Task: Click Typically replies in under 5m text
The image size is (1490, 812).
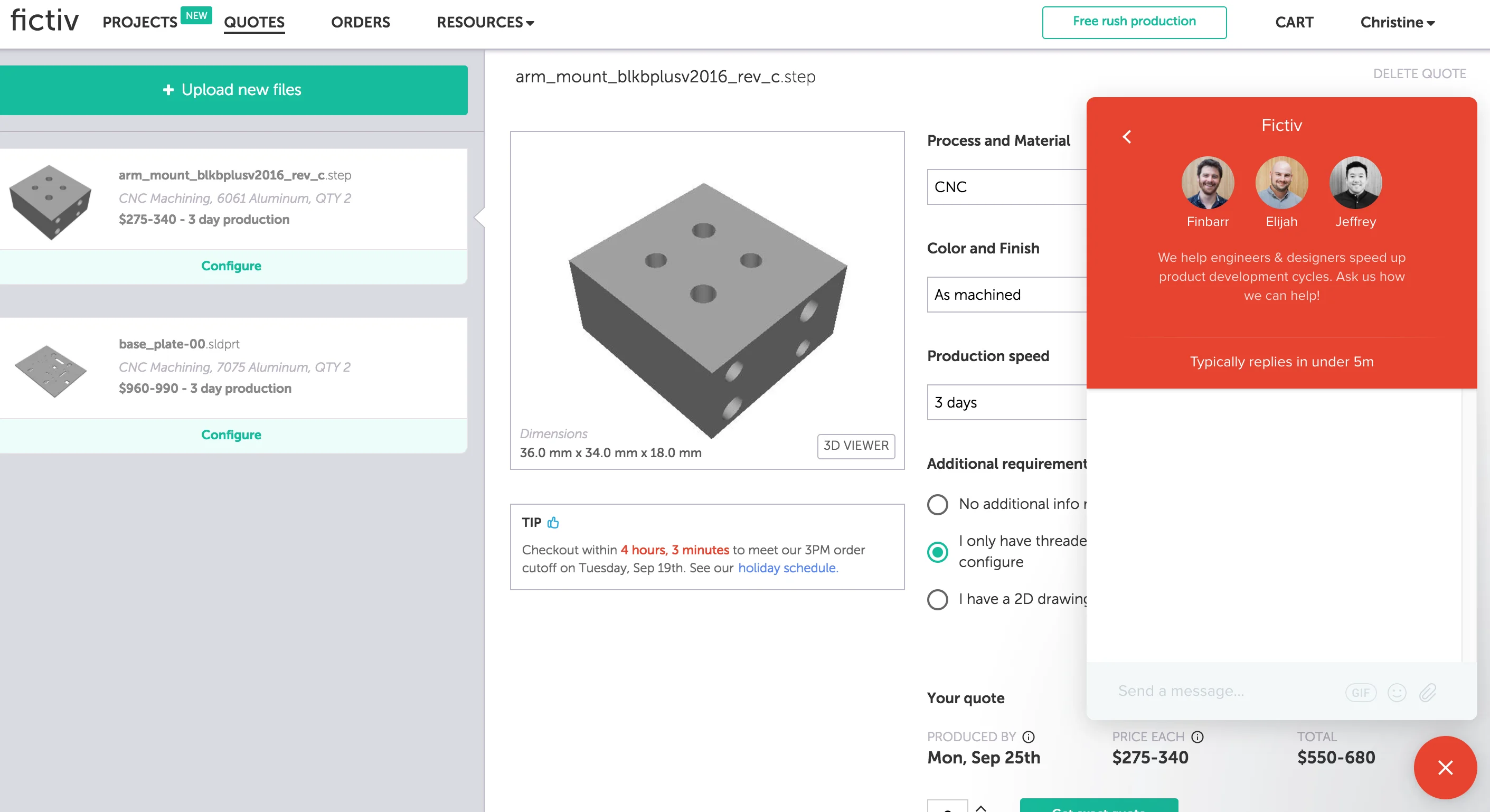Action: (x=1281, y=362)
